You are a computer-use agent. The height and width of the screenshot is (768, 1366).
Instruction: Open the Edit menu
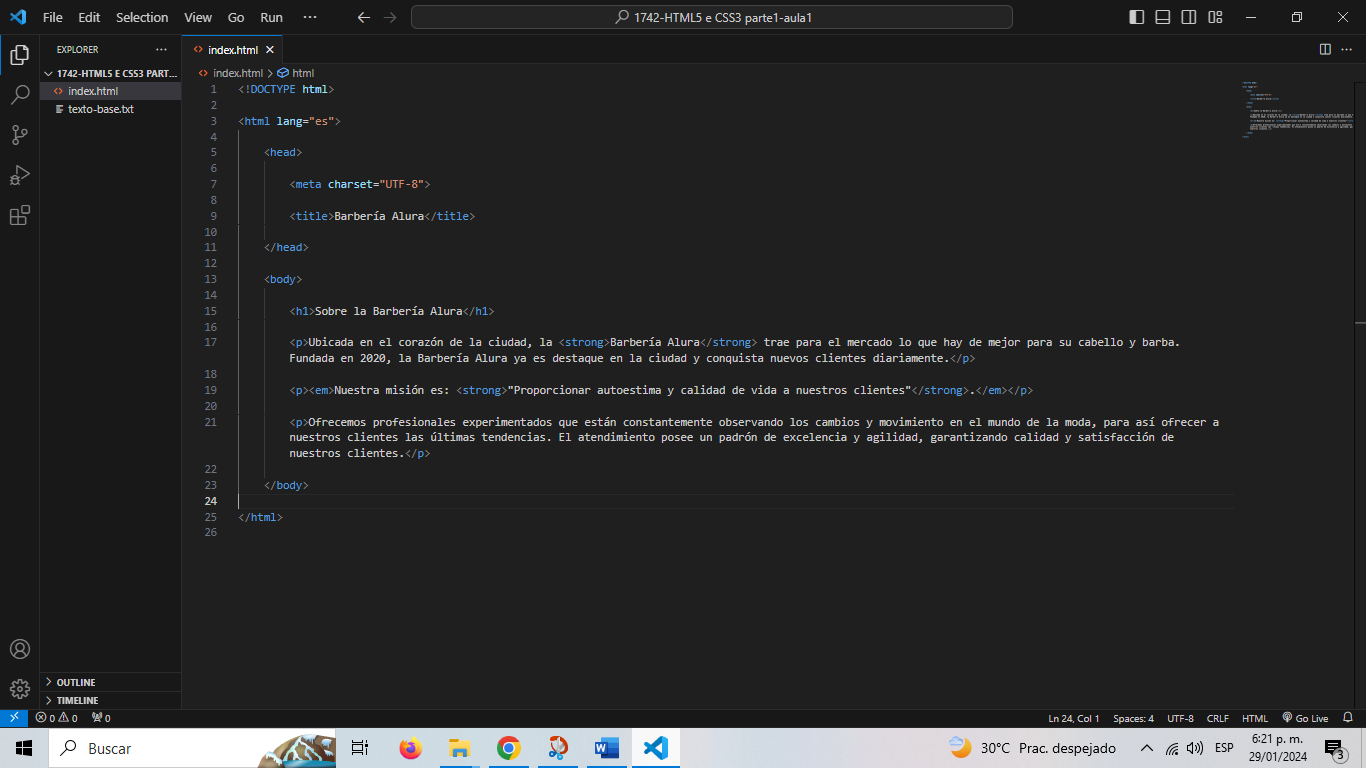tap(89, 17)
